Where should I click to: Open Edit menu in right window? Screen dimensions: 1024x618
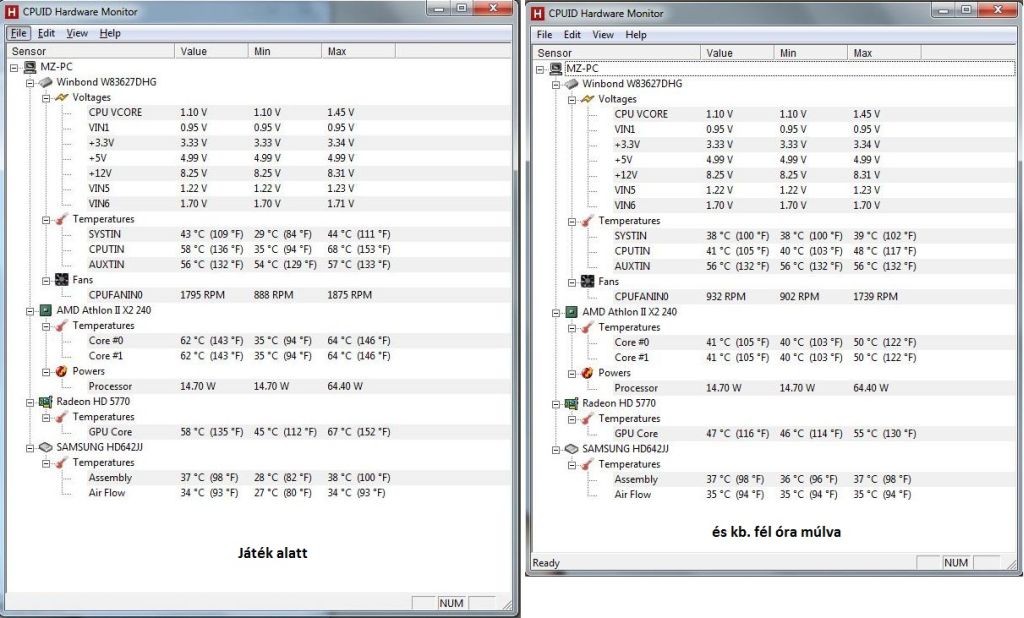tap(572, 35)
